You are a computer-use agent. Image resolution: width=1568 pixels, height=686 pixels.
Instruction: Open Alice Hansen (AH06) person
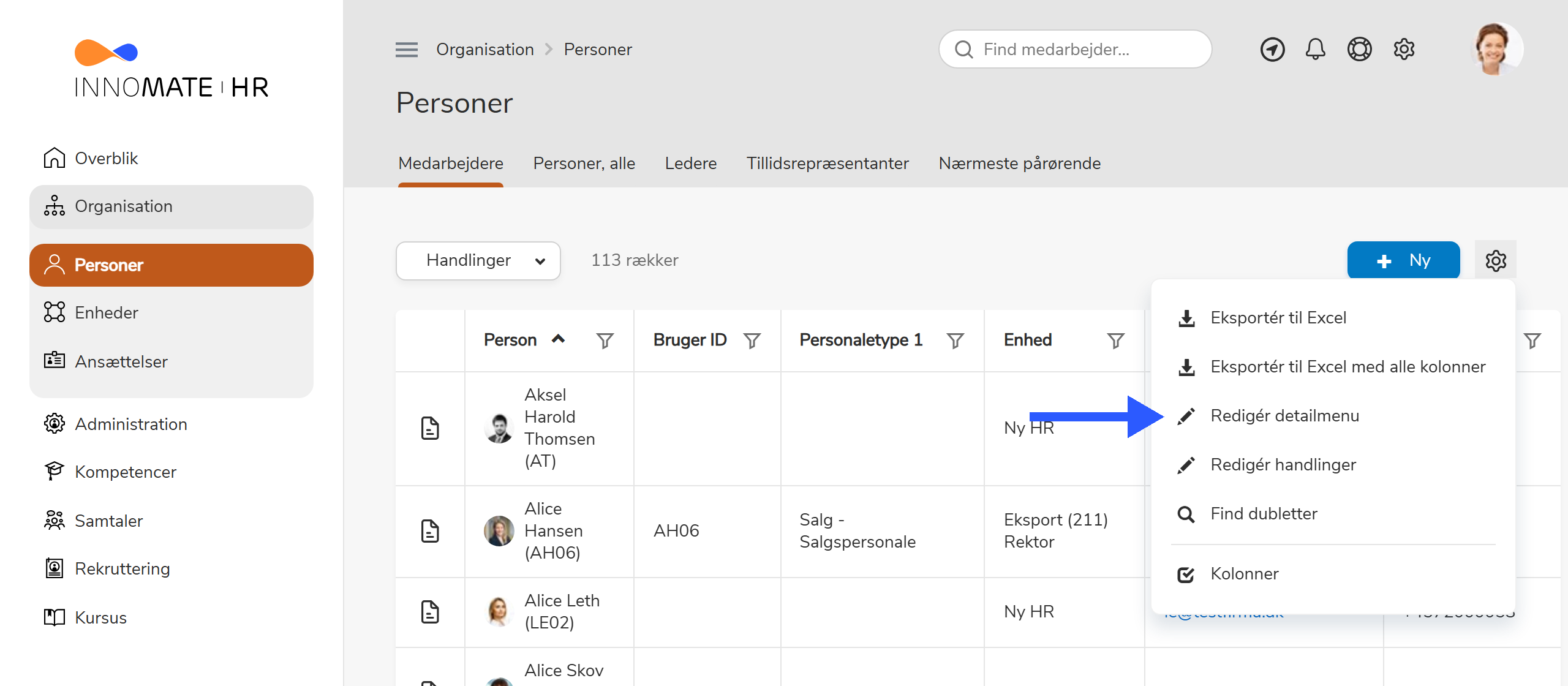click(x=554, y=531)
